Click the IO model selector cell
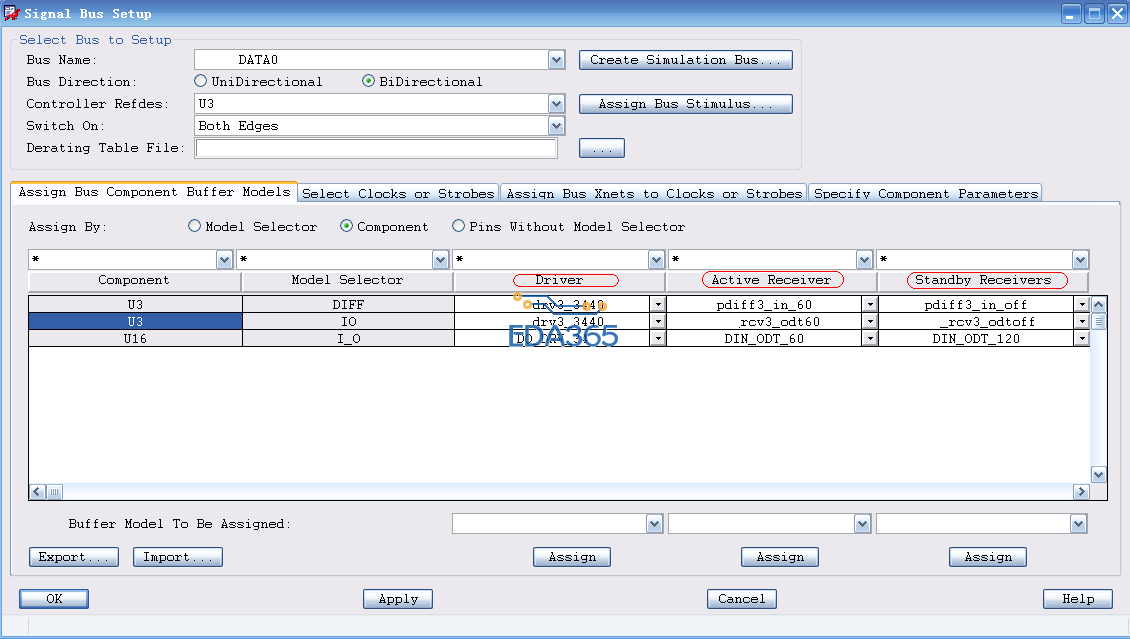This screenshot has height=639, width=1130. click(x=348, y=321)
